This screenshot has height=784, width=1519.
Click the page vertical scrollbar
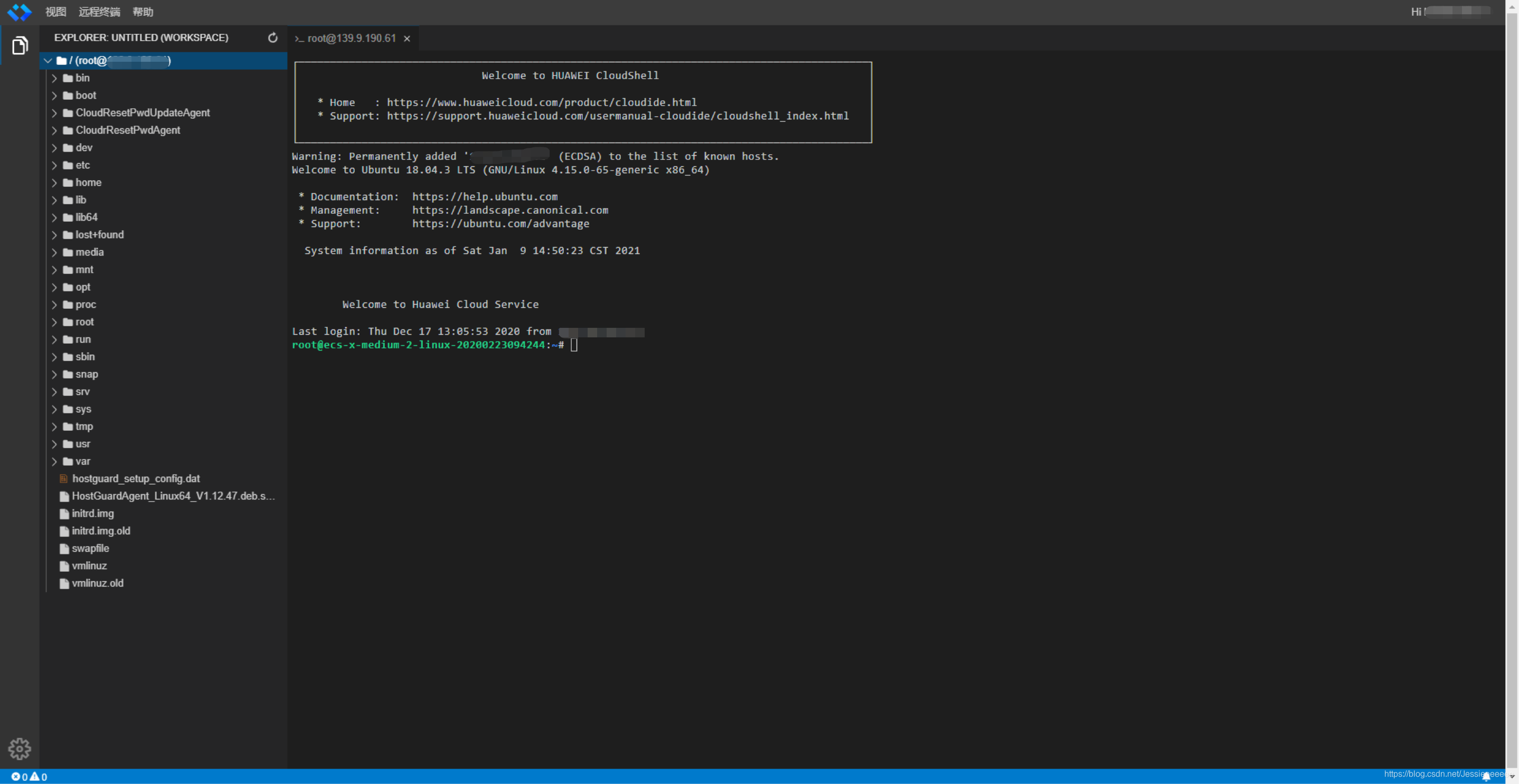[x=1512, y=392]
